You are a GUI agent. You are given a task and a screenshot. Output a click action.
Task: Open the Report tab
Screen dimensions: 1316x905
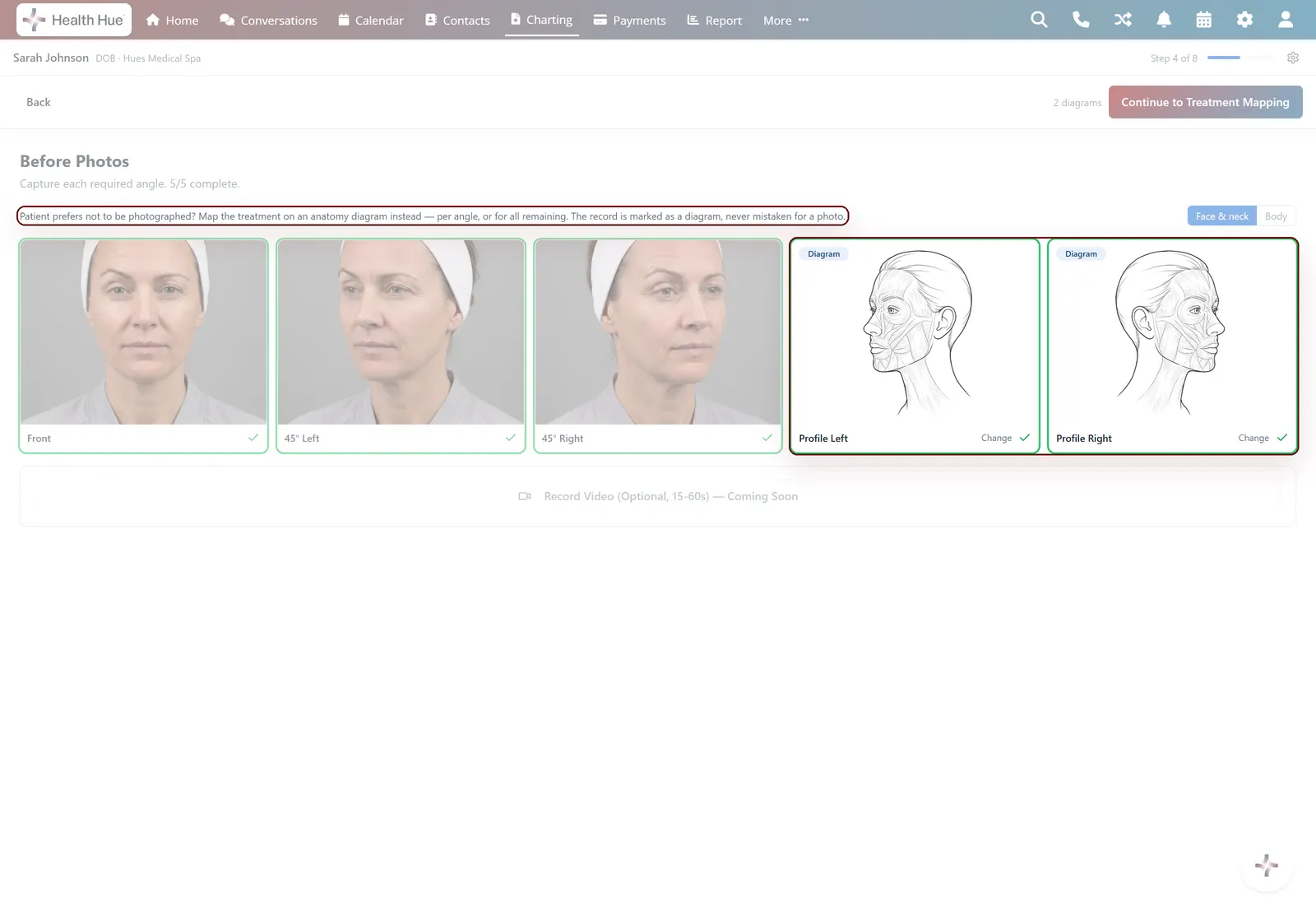pyautogui.click(x=715, y=20)
